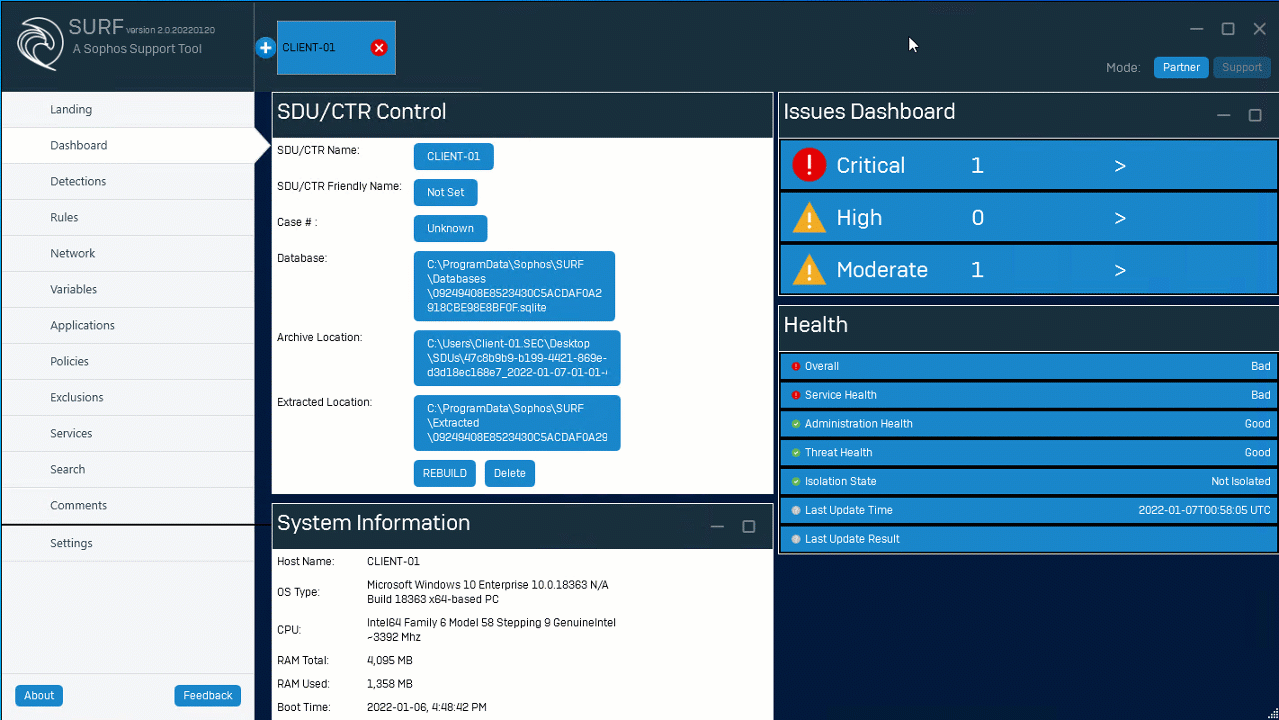This screenshot has width=1279, height=720.
Task: Click the CLIENT-01 SDU/CTR Name button
Action: point(454,157)
